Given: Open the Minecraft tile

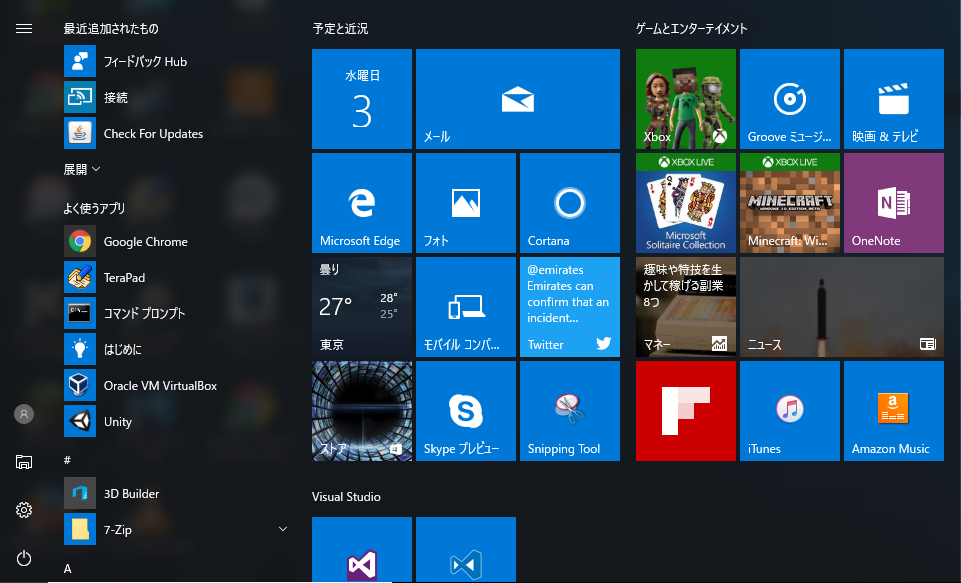Looking at the screenshot, I should (x=790, y=203).
